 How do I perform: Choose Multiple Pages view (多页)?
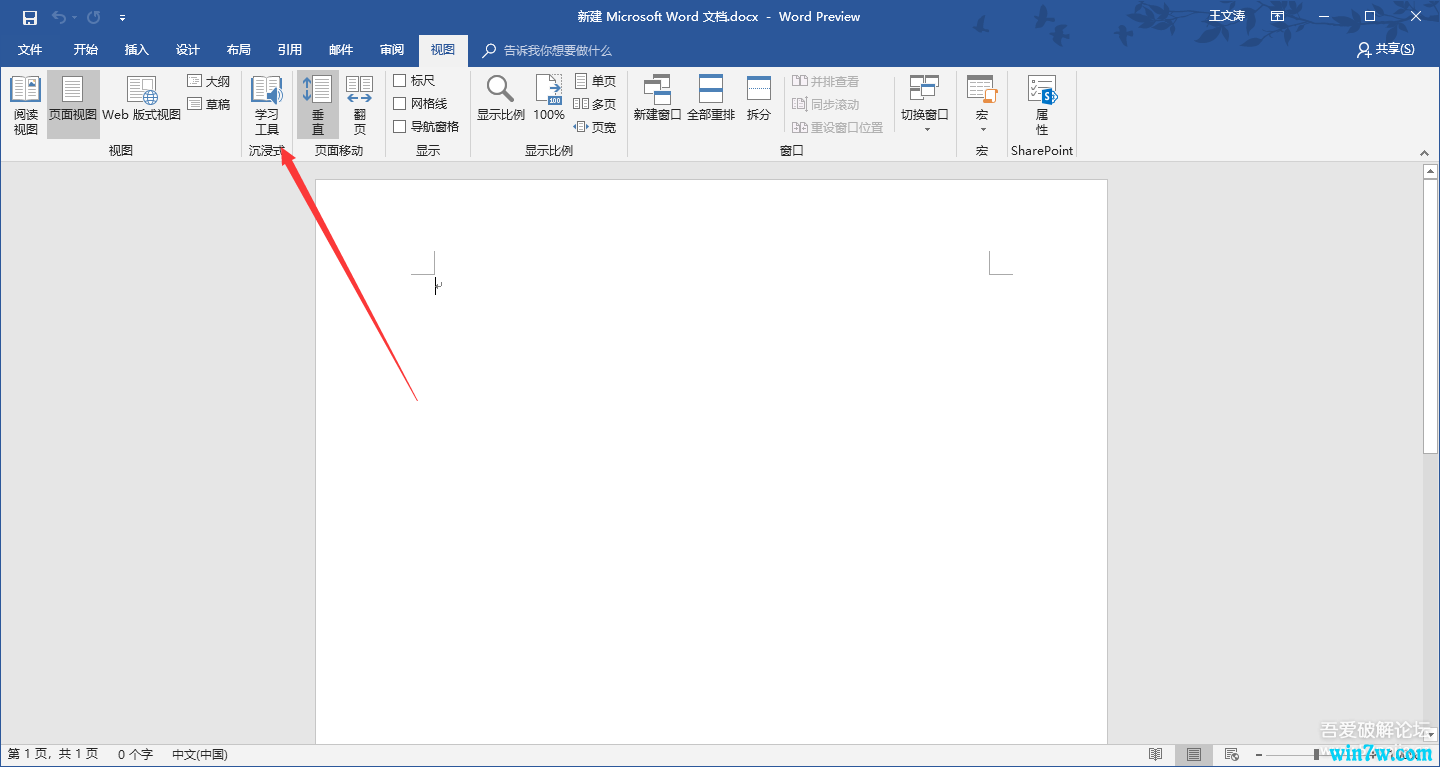coord(595,104)
